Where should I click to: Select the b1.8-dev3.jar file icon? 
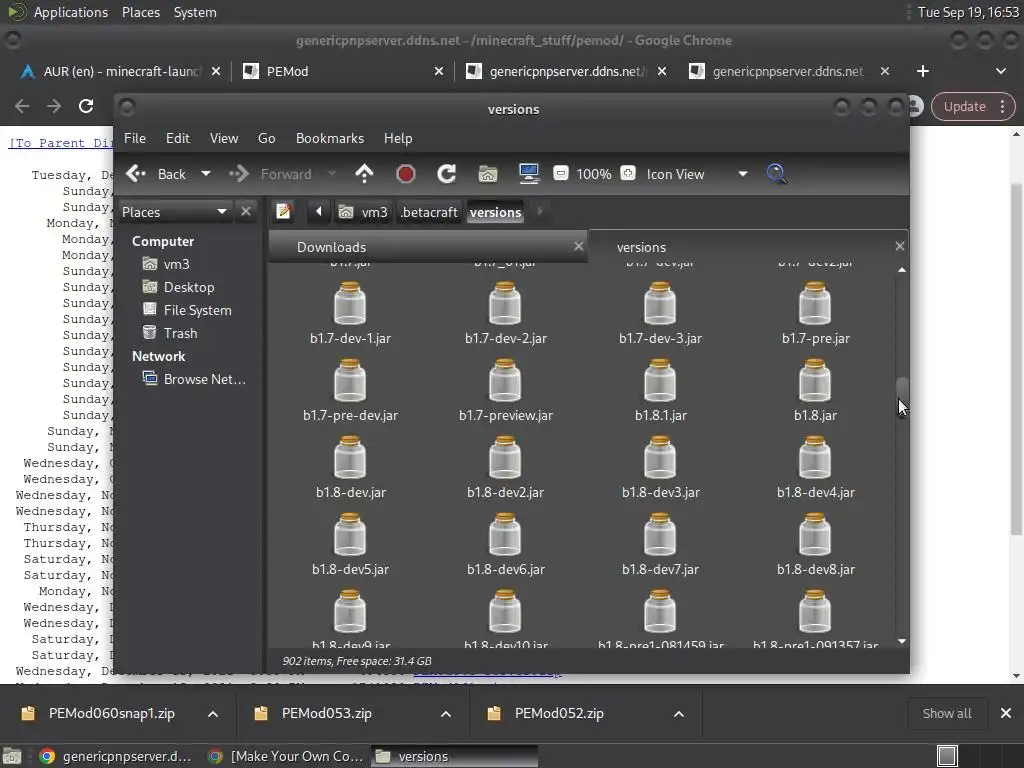point(660,458)
